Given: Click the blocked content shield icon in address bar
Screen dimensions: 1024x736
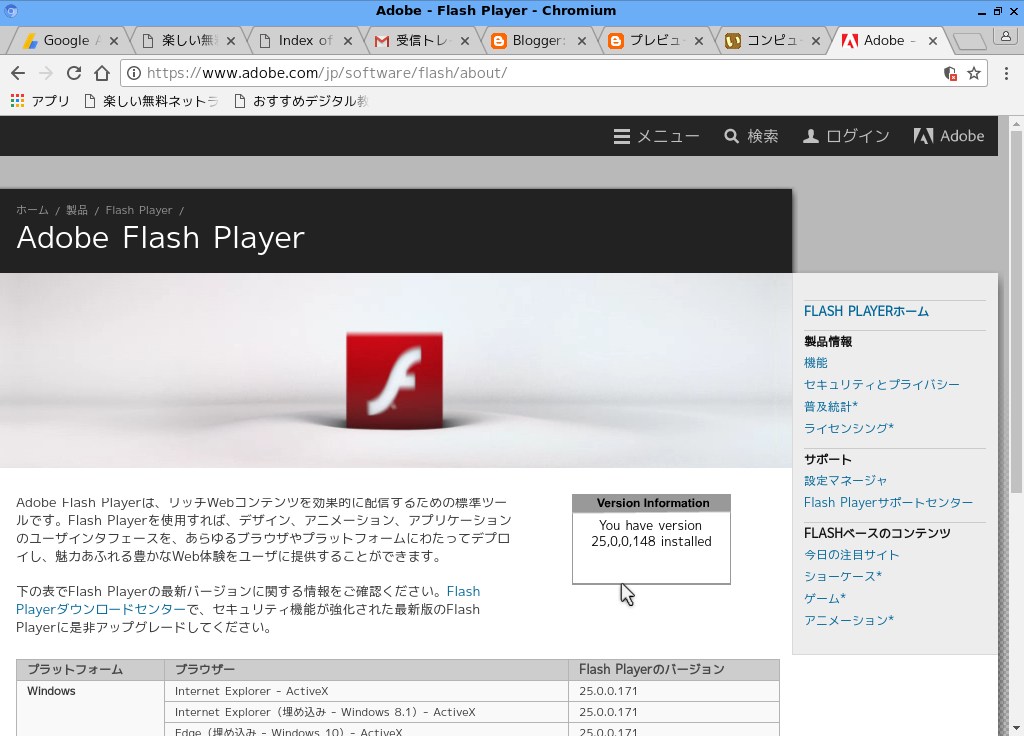Looking at the screenshot, I should tap(950, 73).
